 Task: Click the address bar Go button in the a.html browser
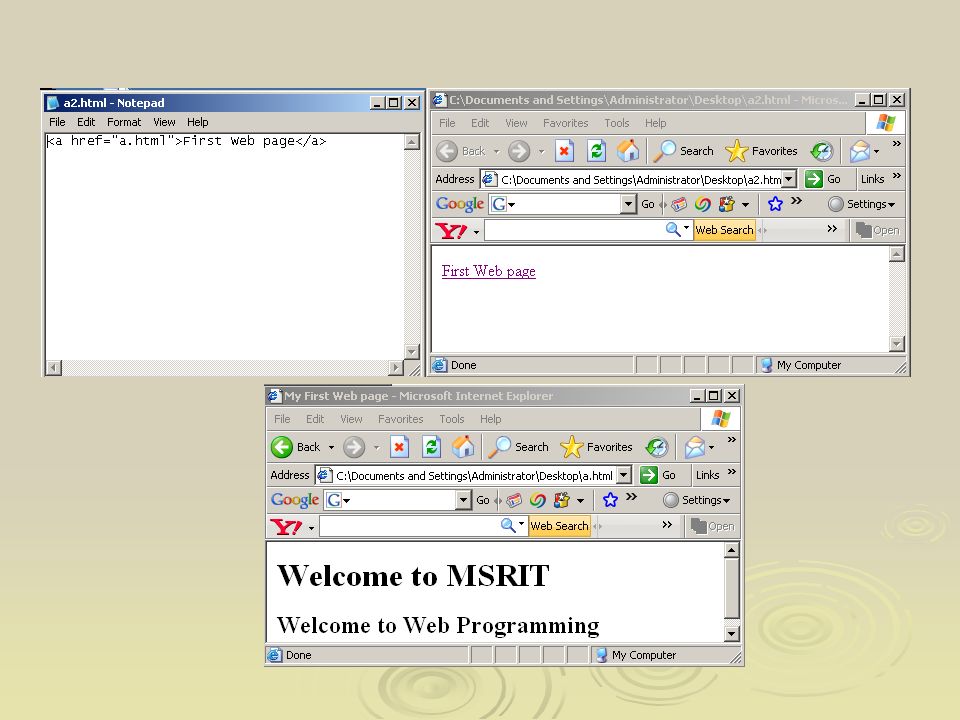658,475
